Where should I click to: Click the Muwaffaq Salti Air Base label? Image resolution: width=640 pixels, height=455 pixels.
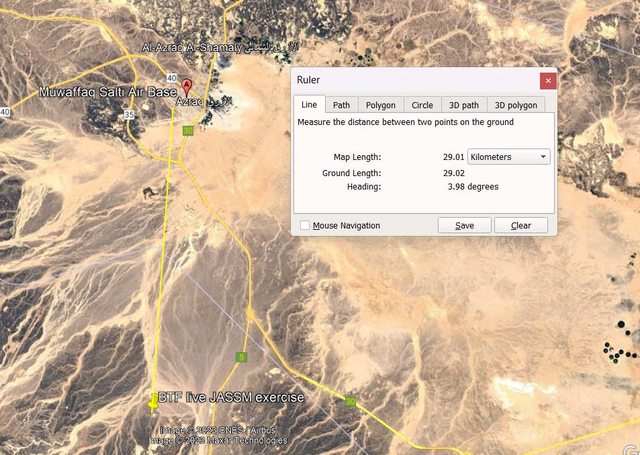[107, 93]
